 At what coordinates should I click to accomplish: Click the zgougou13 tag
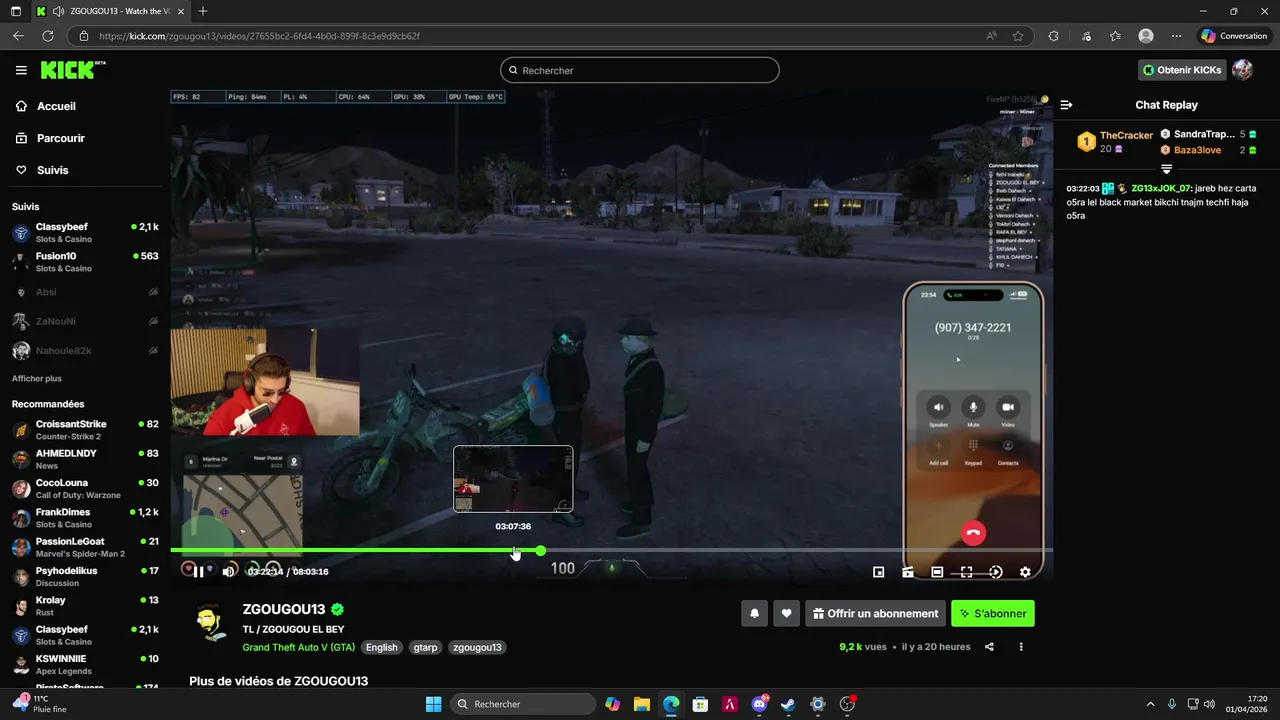[477, 647]
